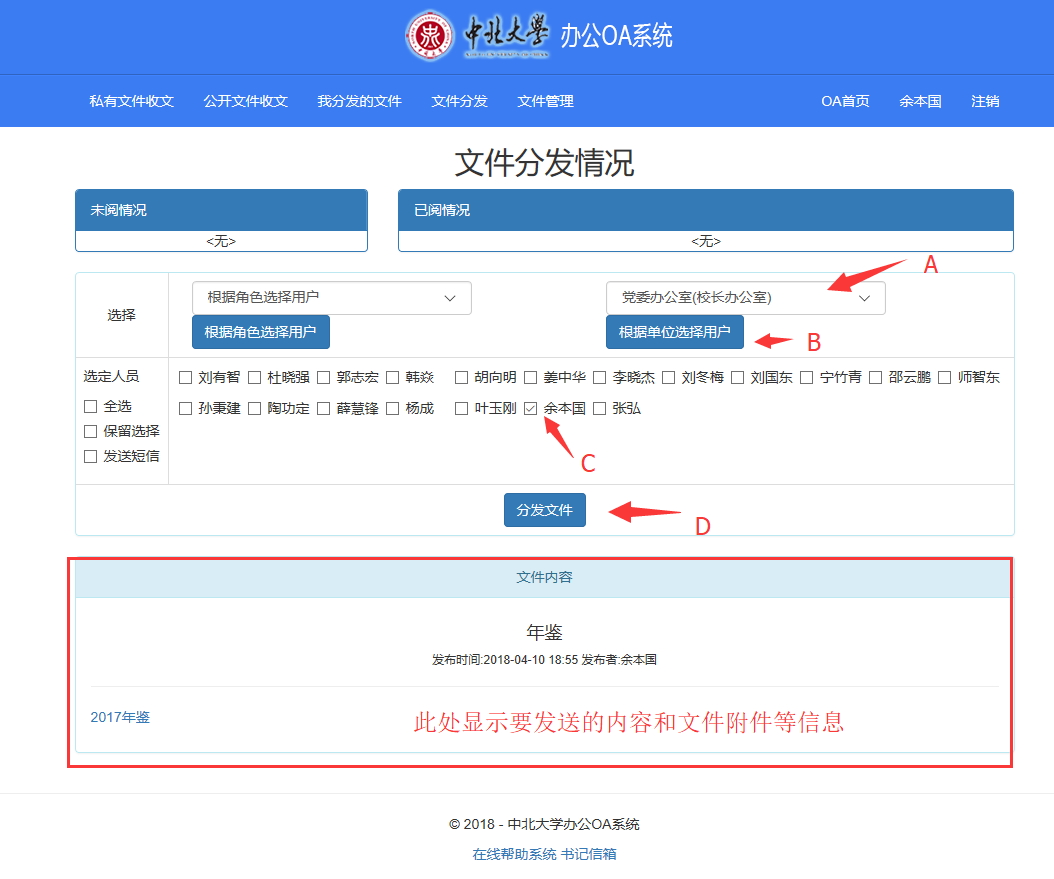The image size is (1054, 879).
Task: Check the box for 张弘
Action: [600, 408]
